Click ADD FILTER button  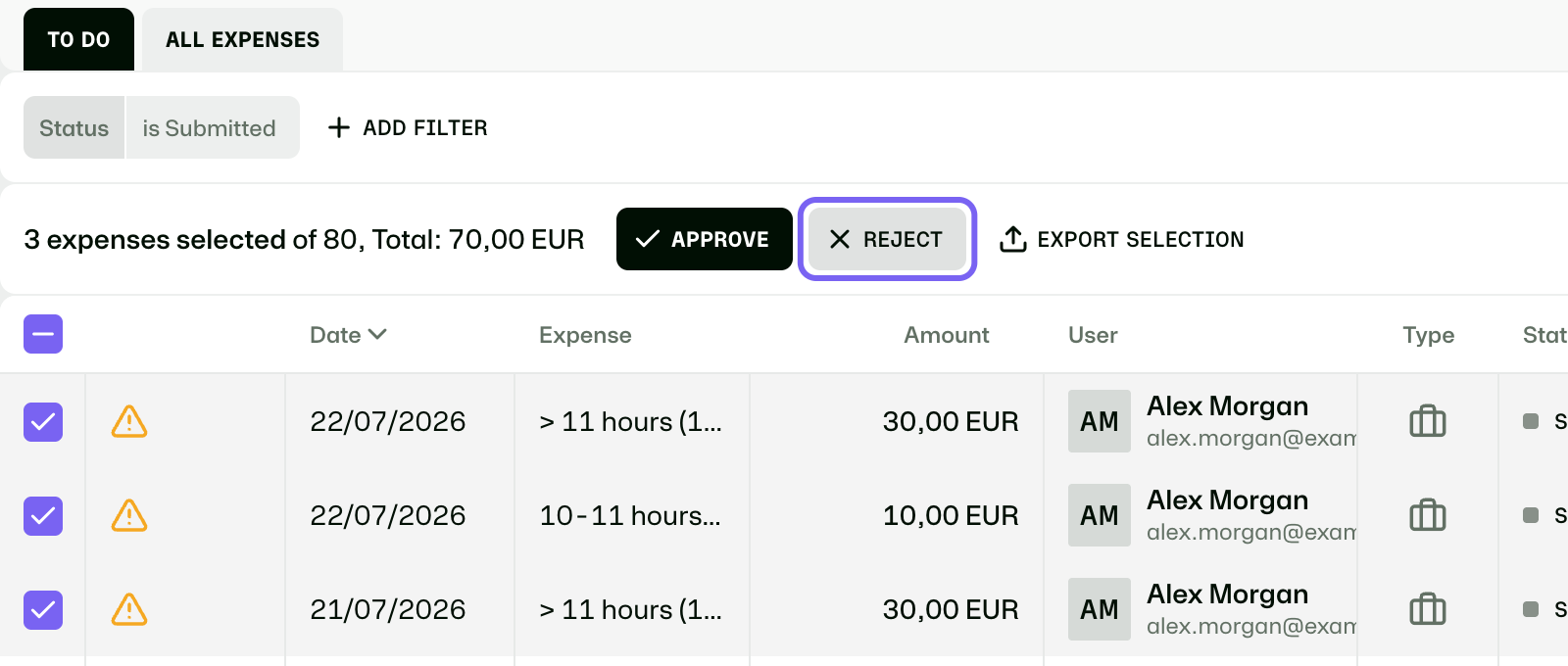(x=408, y=127)
